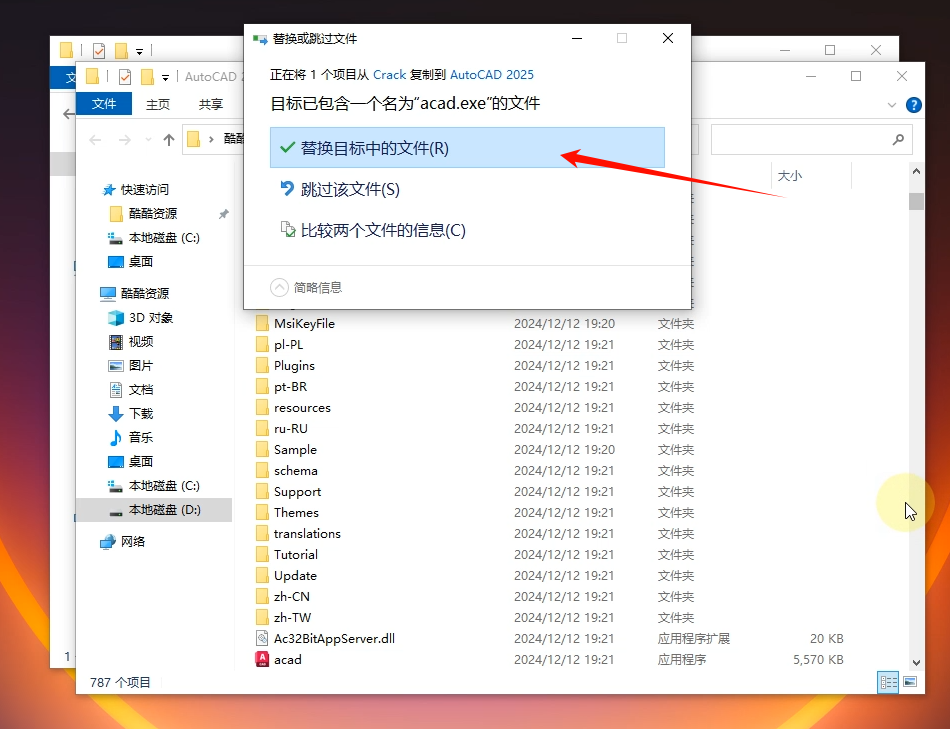Click the 网络 network icon
The image size is (950, 729).
pyautogui.click(x=108, y=541)
